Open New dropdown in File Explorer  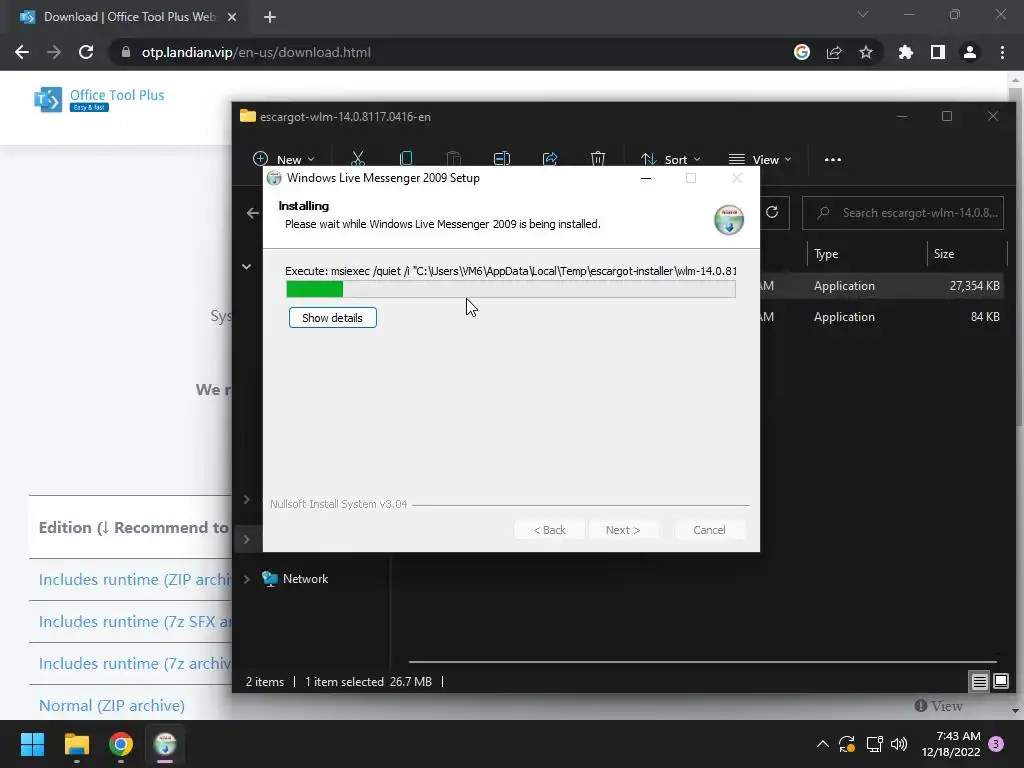284,159
